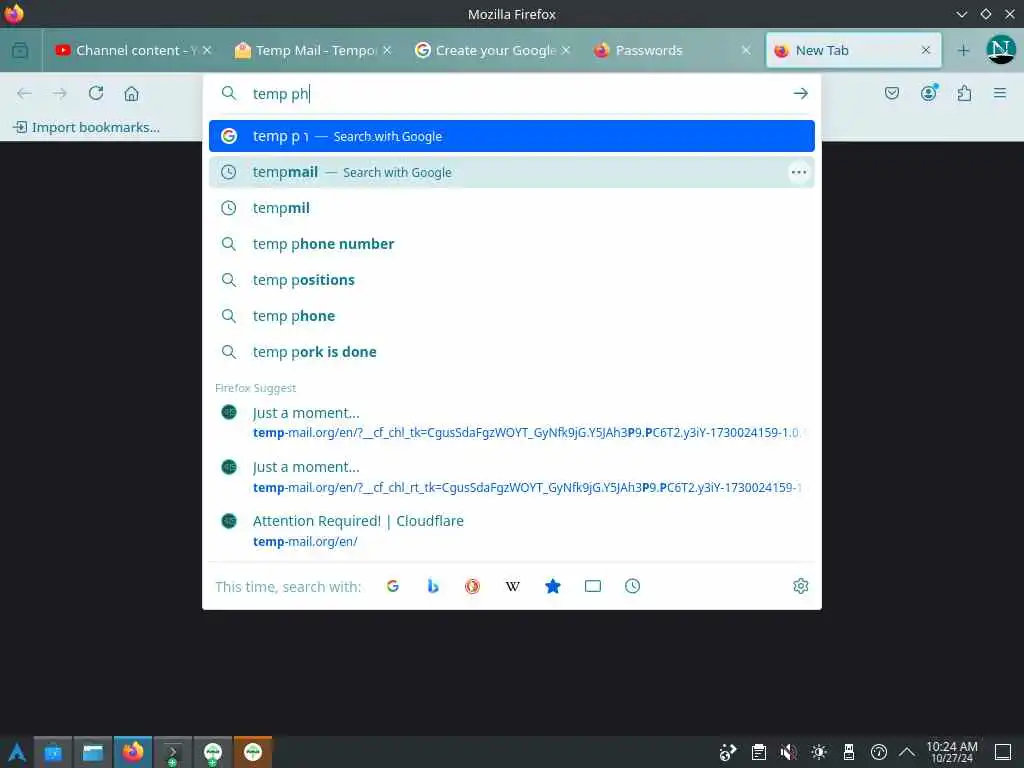Click the Firefox taskbar icon
The height and width of the screenshot is (768, 1024).
click(133, 752)
